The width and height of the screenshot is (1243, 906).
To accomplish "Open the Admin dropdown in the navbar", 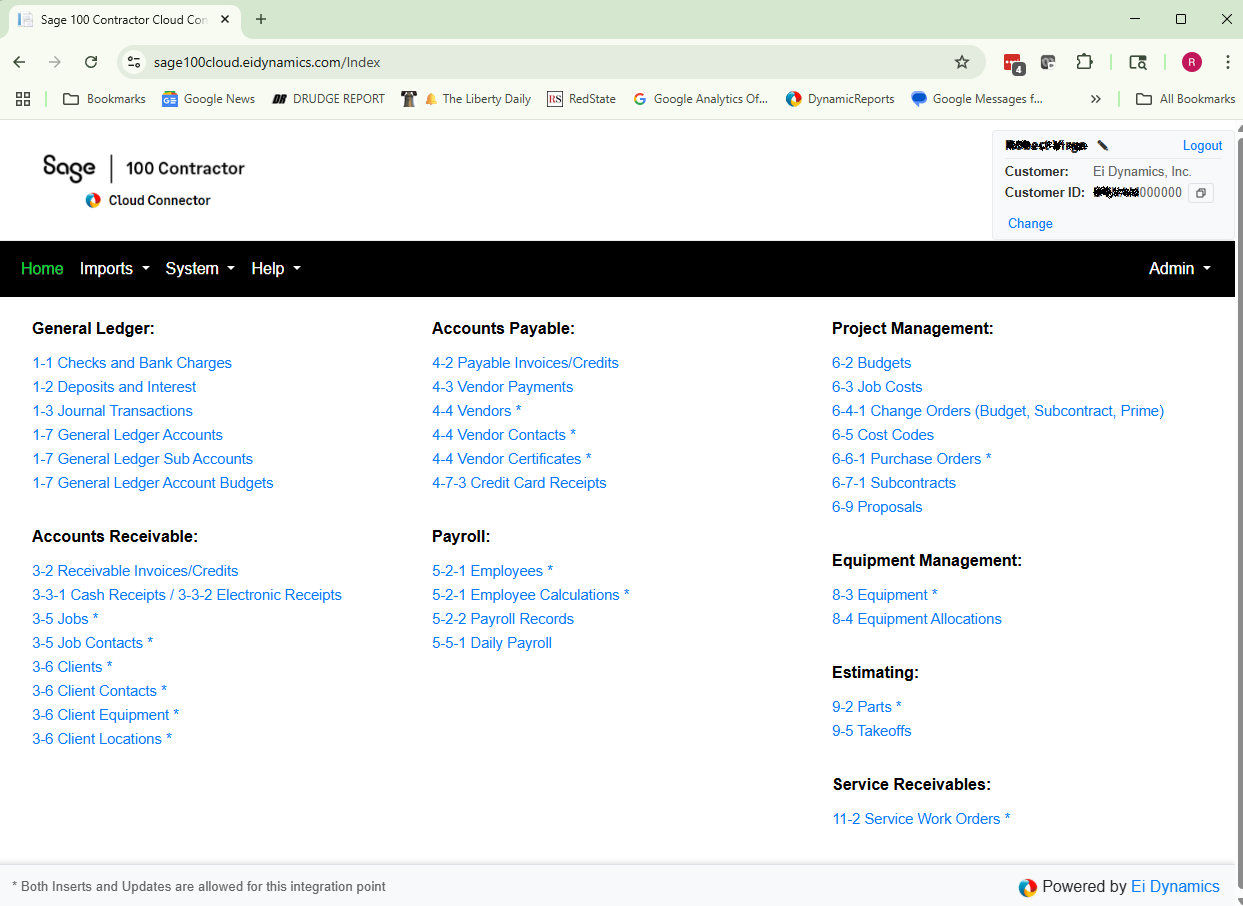I will point(1179,269).
